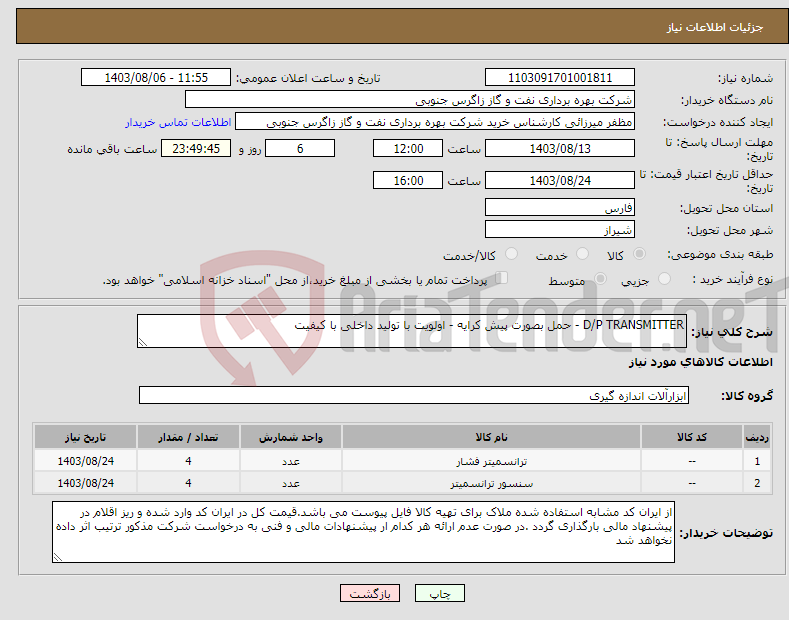Viewport: 789px width, 620px height.
Task: Click the سنسور ترانسمیتر item name cell
Action: (491, 483)
